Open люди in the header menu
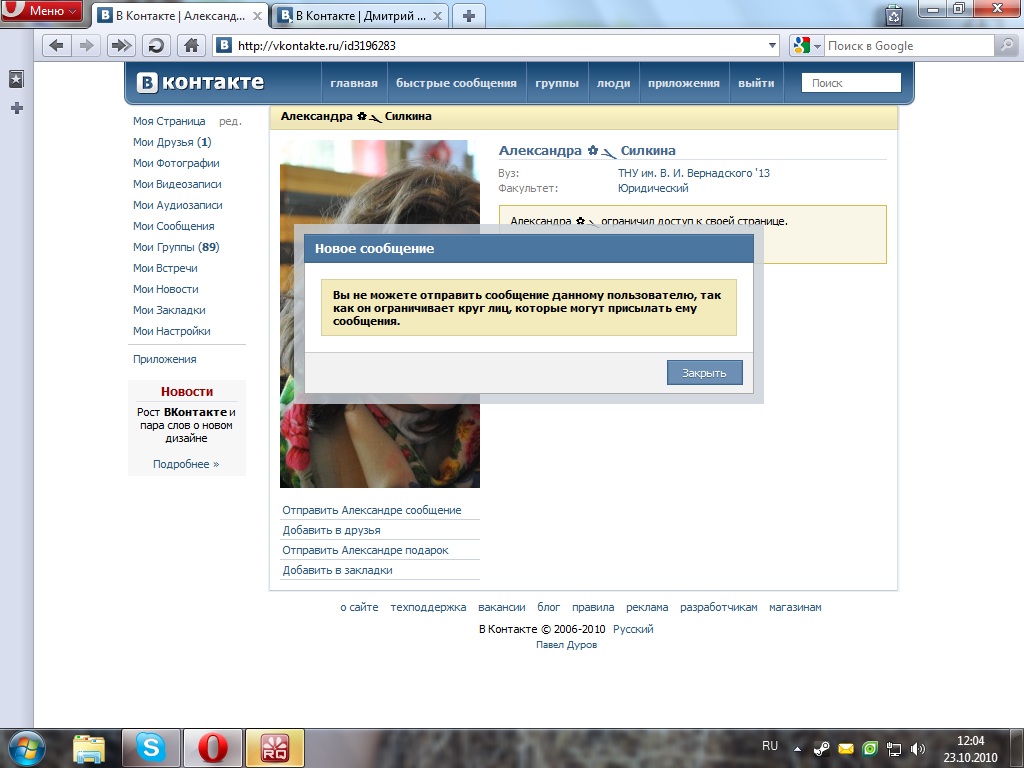1024x768 pixels. pyautogui.click(x=613, y=83)
